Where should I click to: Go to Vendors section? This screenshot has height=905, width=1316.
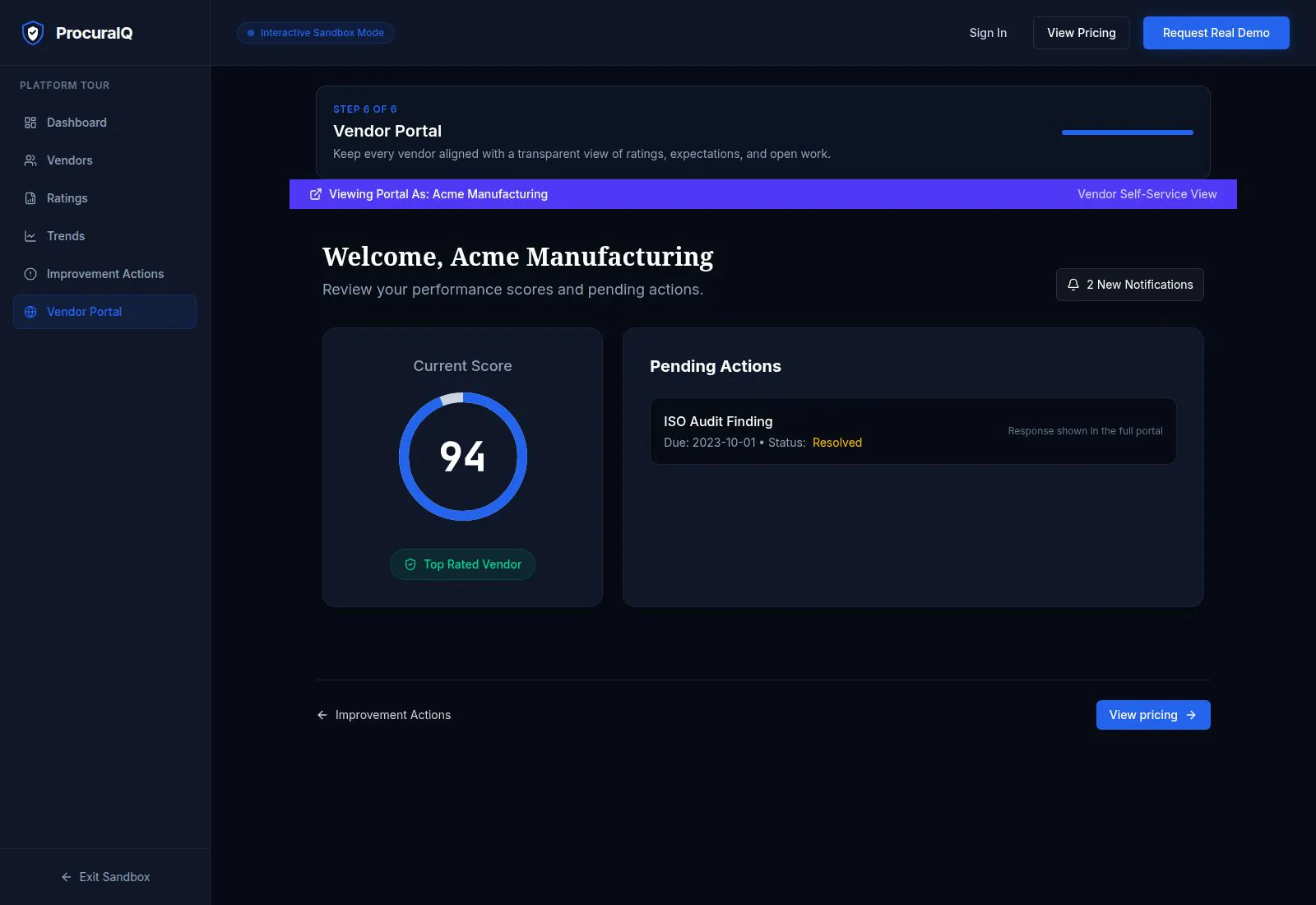point(104,160)
